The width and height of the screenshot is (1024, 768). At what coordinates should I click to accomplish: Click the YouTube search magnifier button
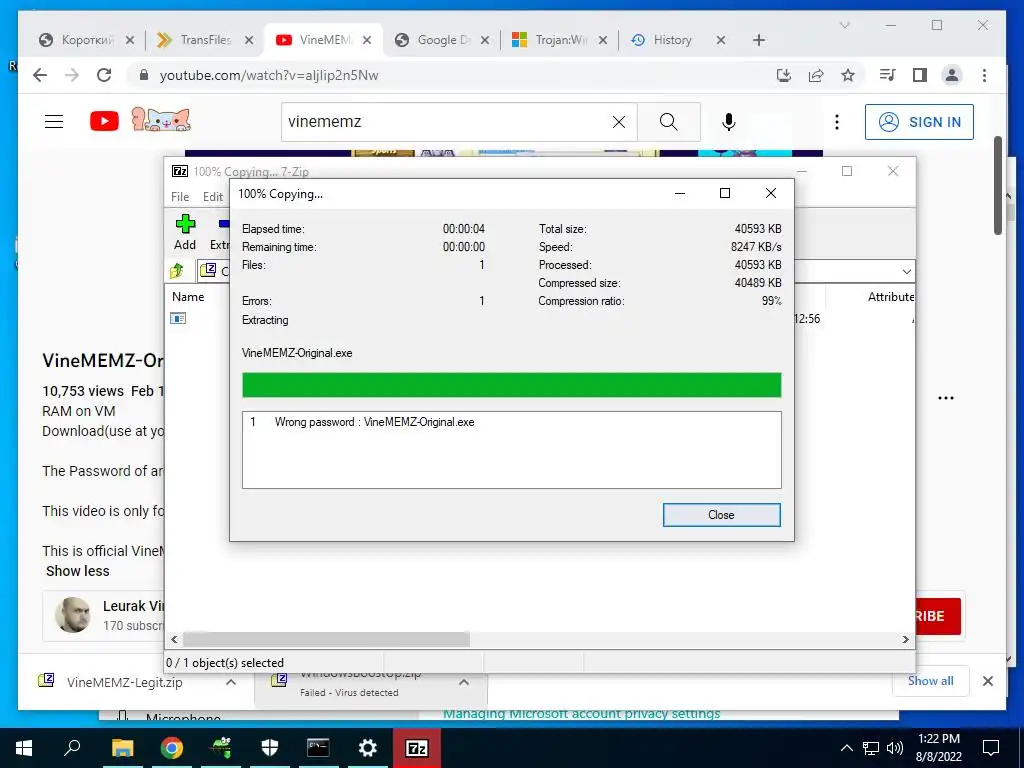pyautogui.click(x=669, y=121)
